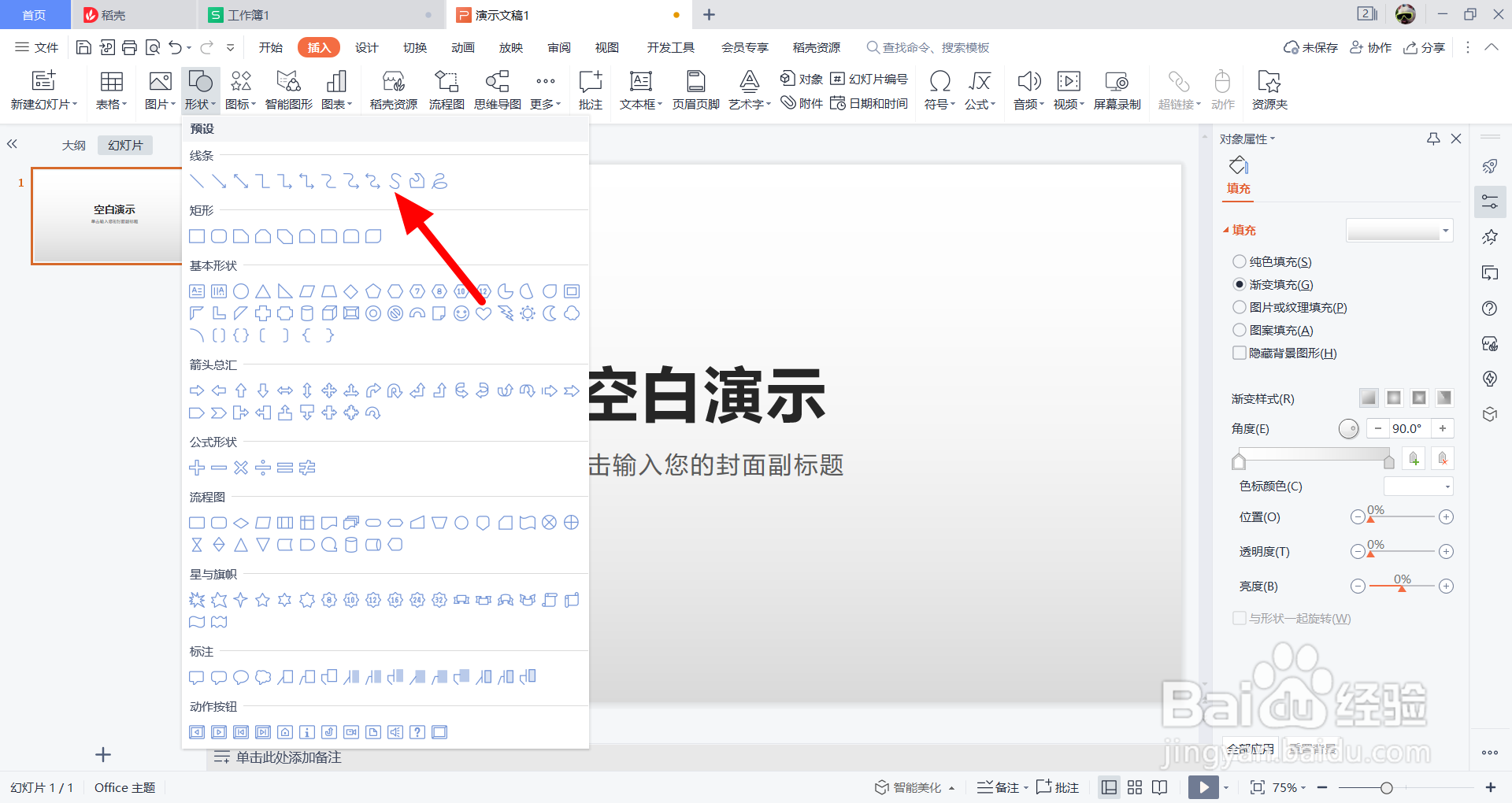1512x803 pixels.
Task: Insert a flowchart from the ribbon
Action: coord(446,90)
